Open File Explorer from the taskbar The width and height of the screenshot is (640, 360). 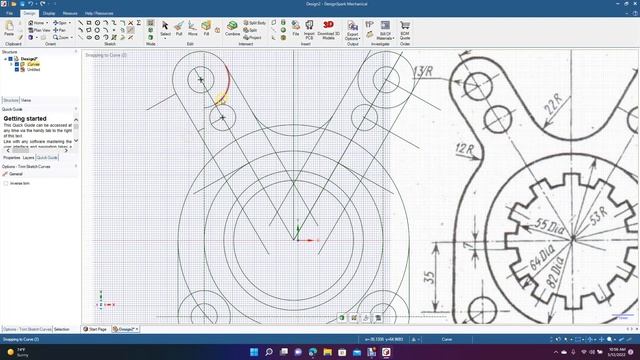click(327, 352)
